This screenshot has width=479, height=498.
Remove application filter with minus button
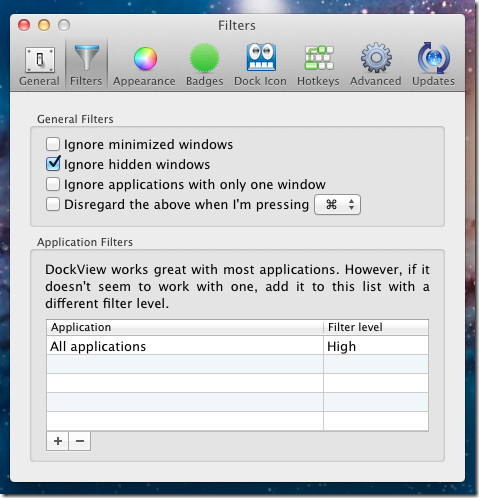point(80,441)
